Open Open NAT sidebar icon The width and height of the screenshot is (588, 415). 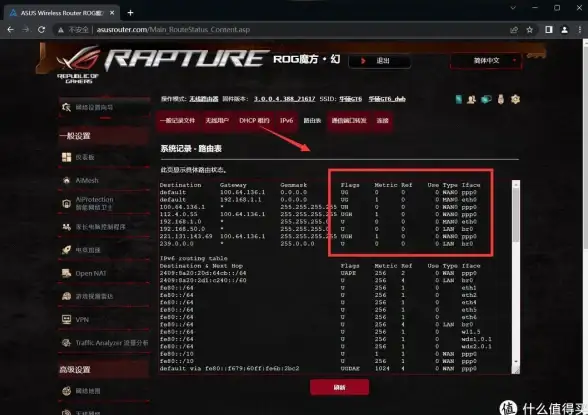click(x=66, y=273)
